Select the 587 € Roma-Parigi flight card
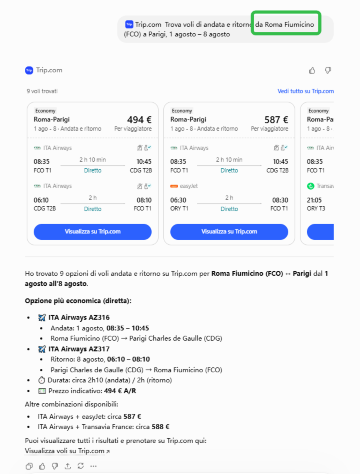Viewport: 360px width, 474px height. pos(229,173)
